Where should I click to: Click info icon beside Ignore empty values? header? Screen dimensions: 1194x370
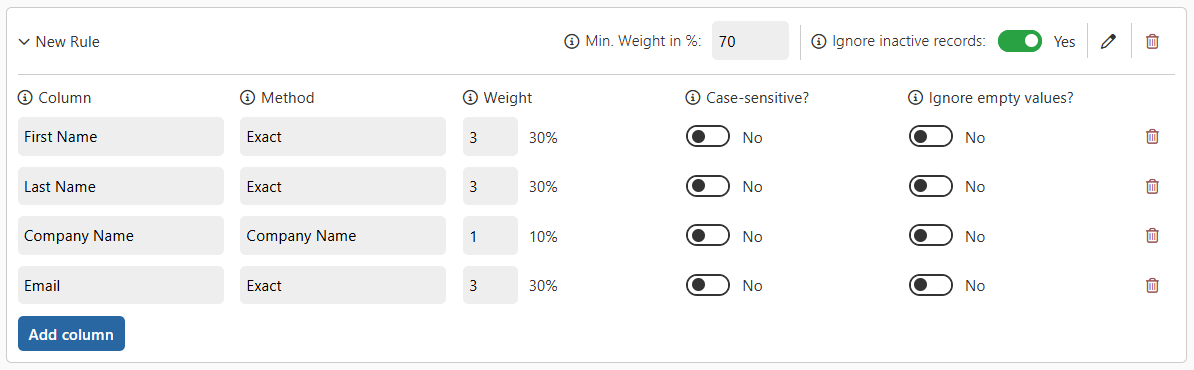(x=915, y=97)
